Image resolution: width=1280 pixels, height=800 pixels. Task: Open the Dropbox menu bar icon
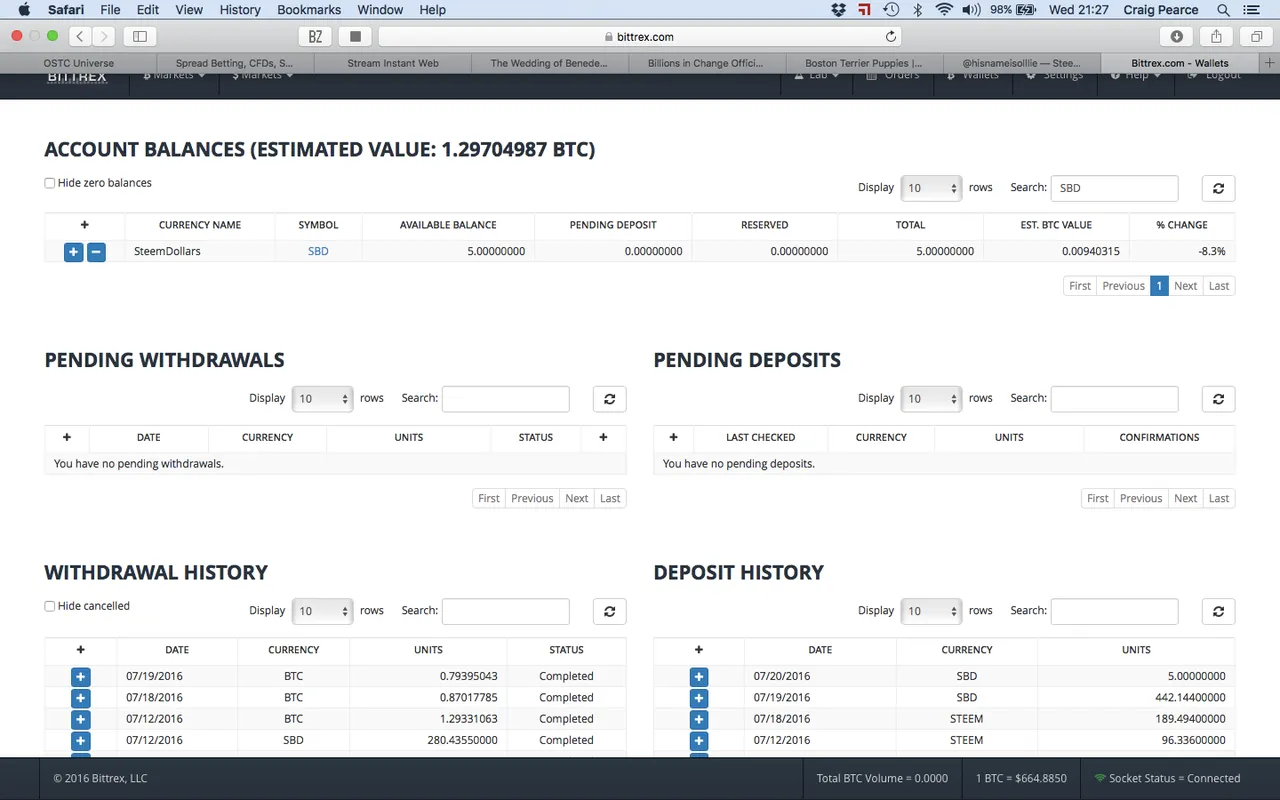[839, 10]
